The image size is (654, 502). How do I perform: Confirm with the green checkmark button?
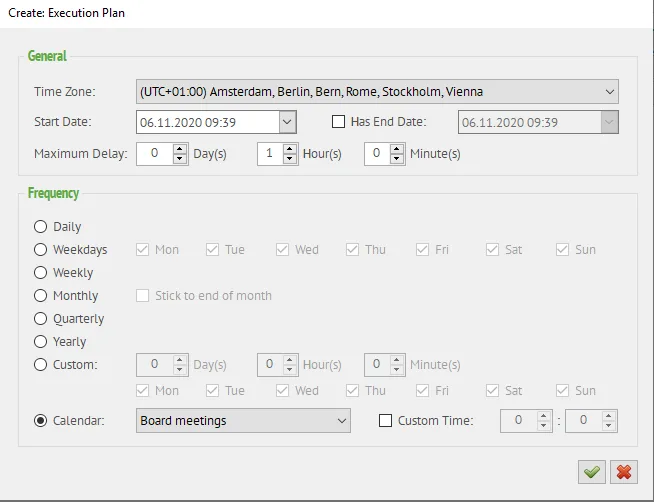(591, 472)
